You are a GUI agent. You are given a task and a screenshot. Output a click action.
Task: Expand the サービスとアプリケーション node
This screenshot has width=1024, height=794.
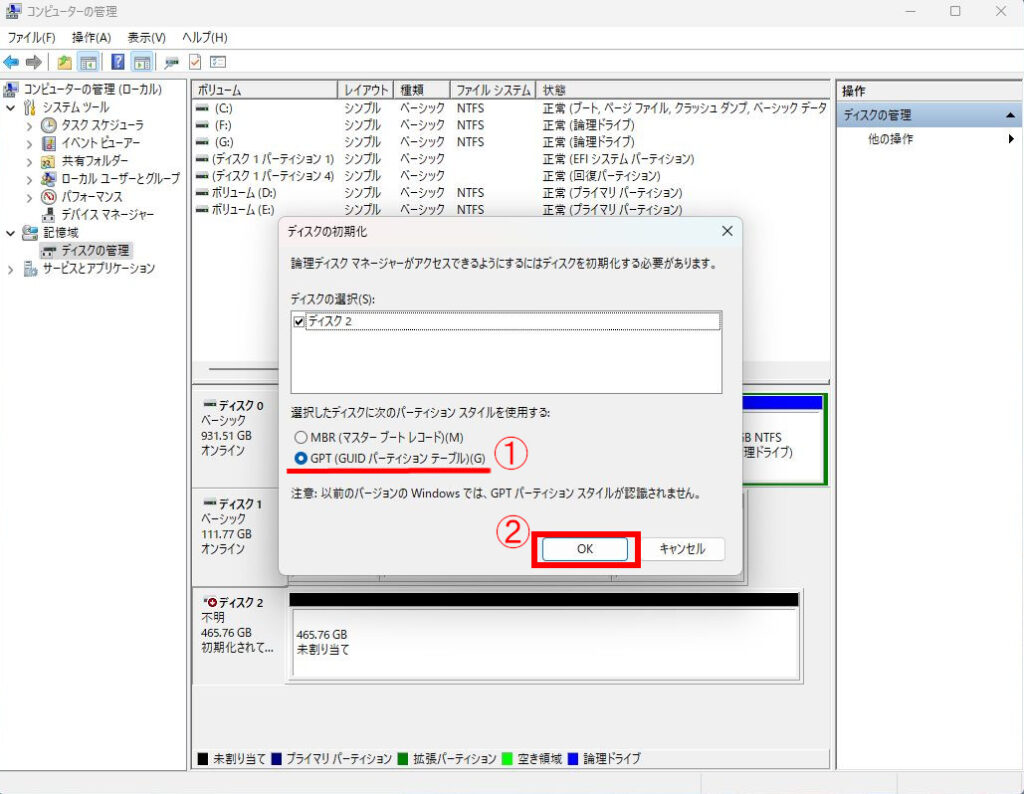click(x=10, y=269)
